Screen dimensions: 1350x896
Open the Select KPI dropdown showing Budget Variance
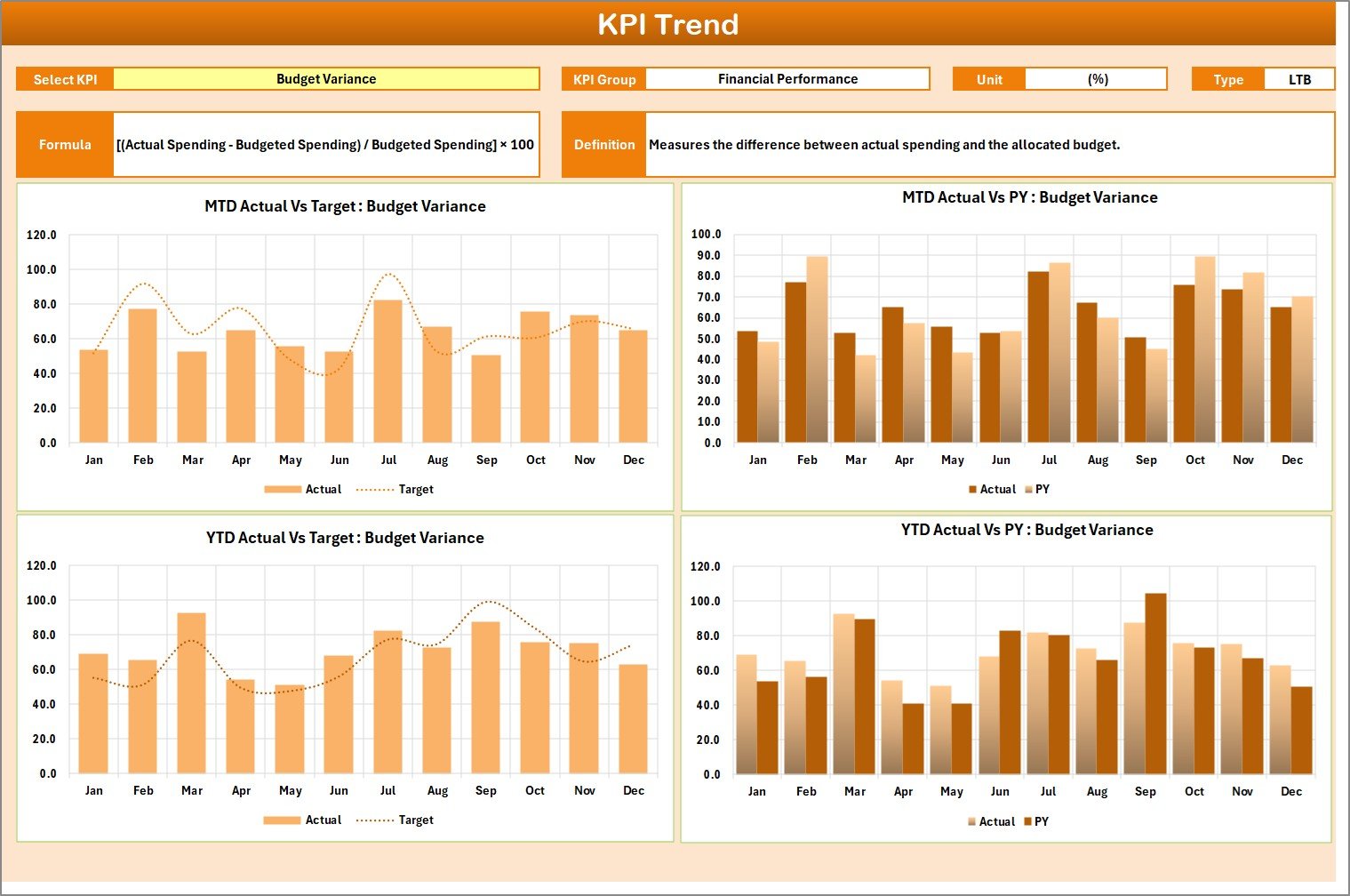[x=326, y=79]
